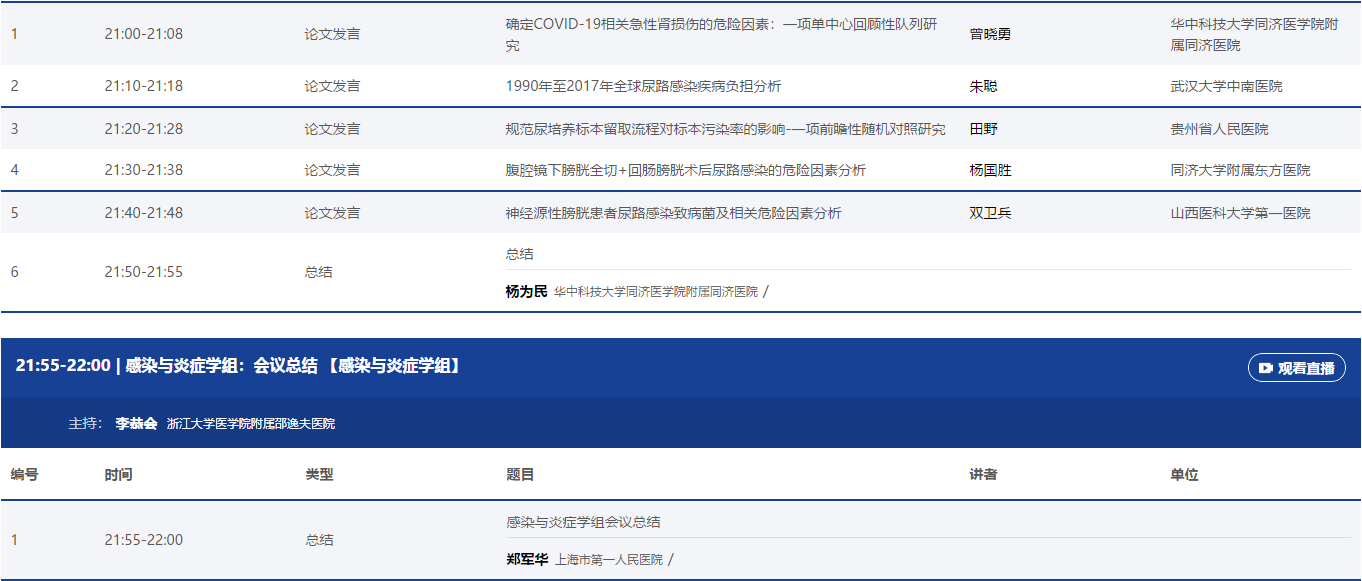Viewport: 1362px width, 581px height.
Task: Select speaker 朱聪
Action: pos(983,86)
